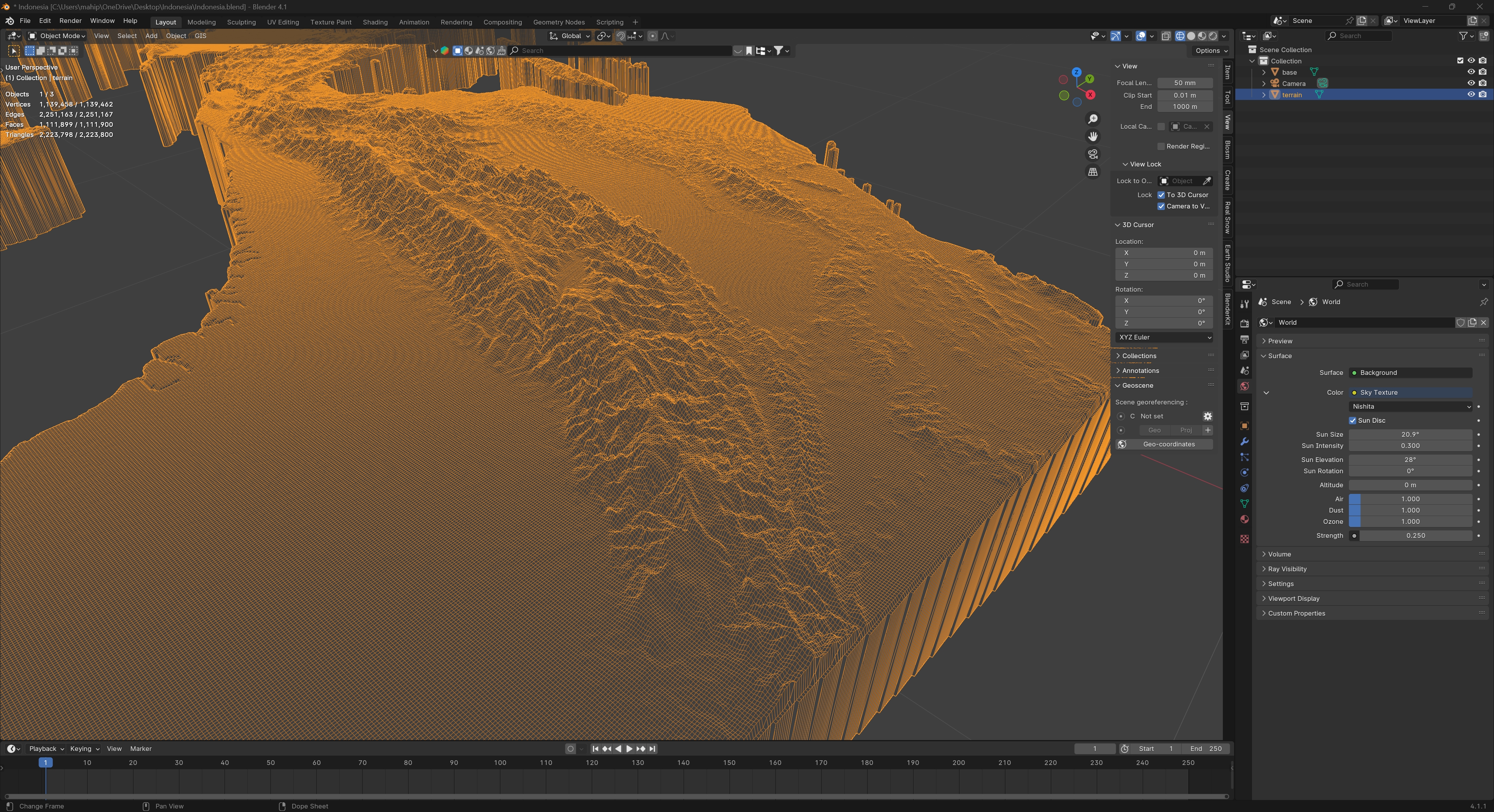Viewport: 1494px width, 812px height.
Task: Click the play animation button
Action: click(x=629, y=749)
